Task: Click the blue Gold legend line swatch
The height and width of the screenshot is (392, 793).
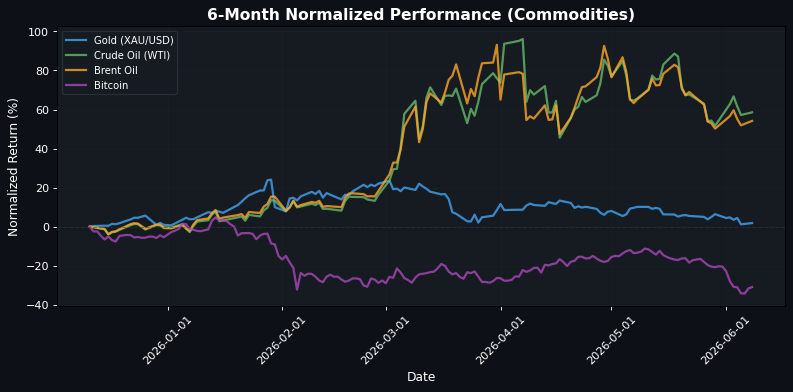Action: click(x=76, y=40)
